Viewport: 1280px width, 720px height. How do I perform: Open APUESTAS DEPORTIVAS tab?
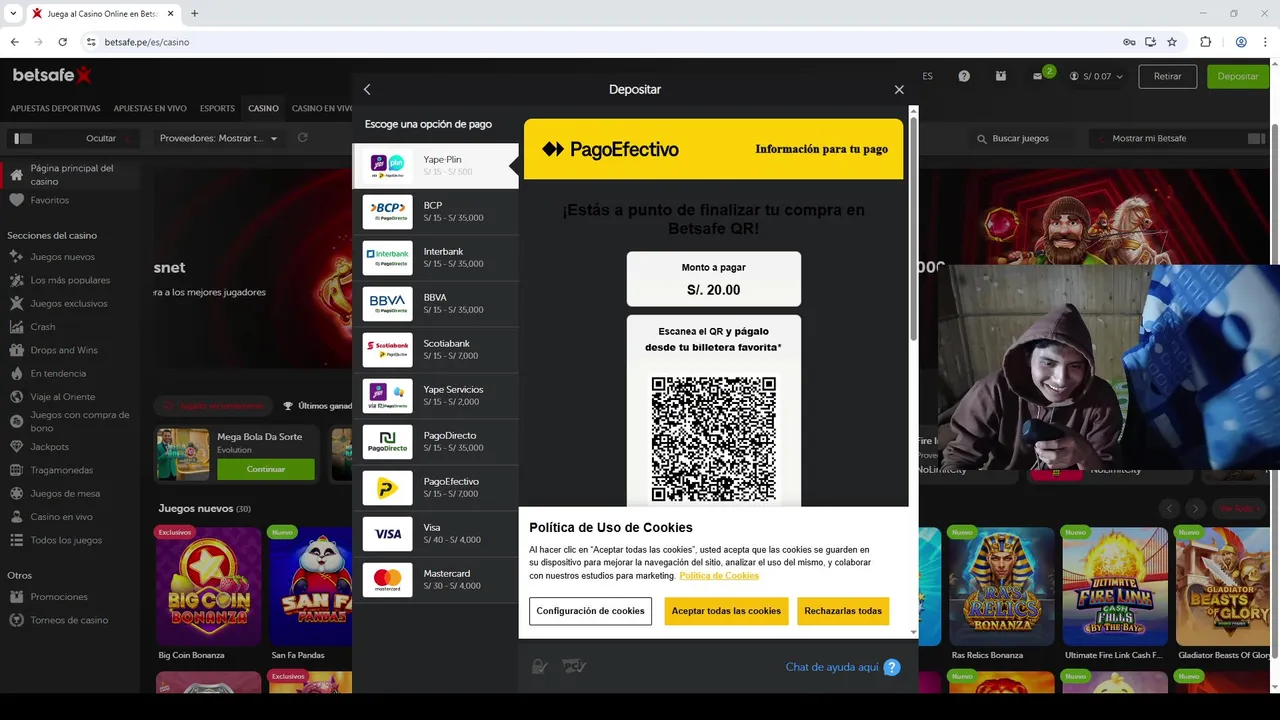click(55, 108)
